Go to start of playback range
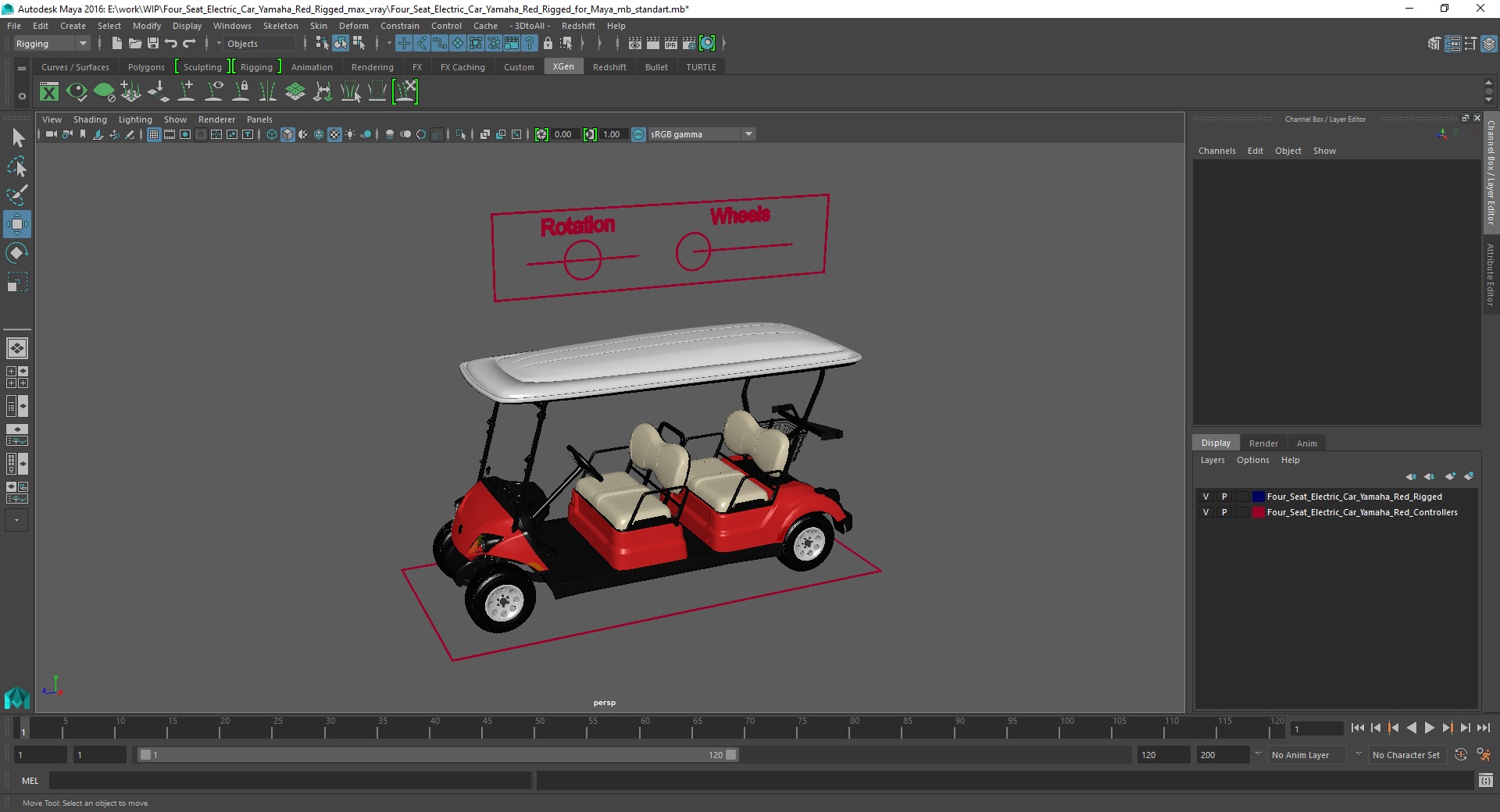The width and height of the screenshot is (1500, 812). coord(1357,728)
